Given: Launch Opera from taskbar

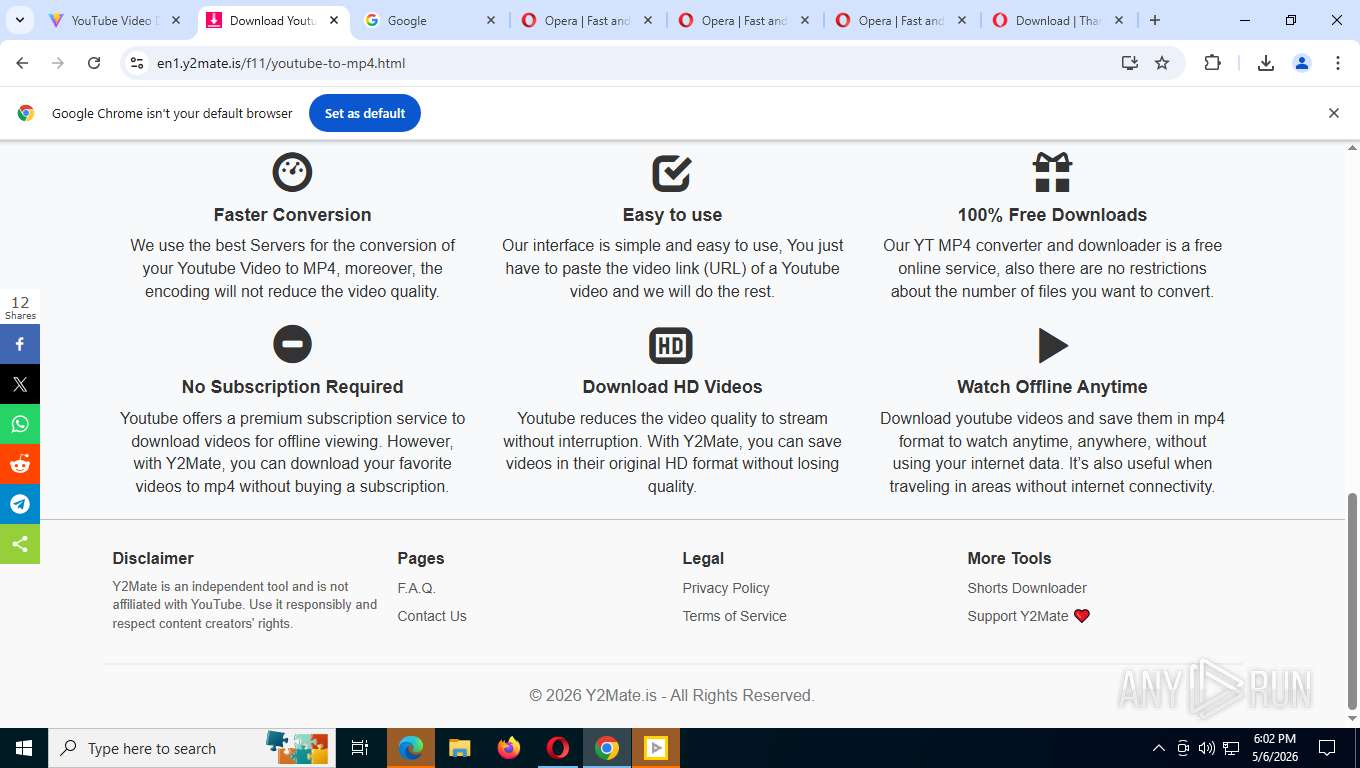Looking at the screenshot, I should coord(558,748).
